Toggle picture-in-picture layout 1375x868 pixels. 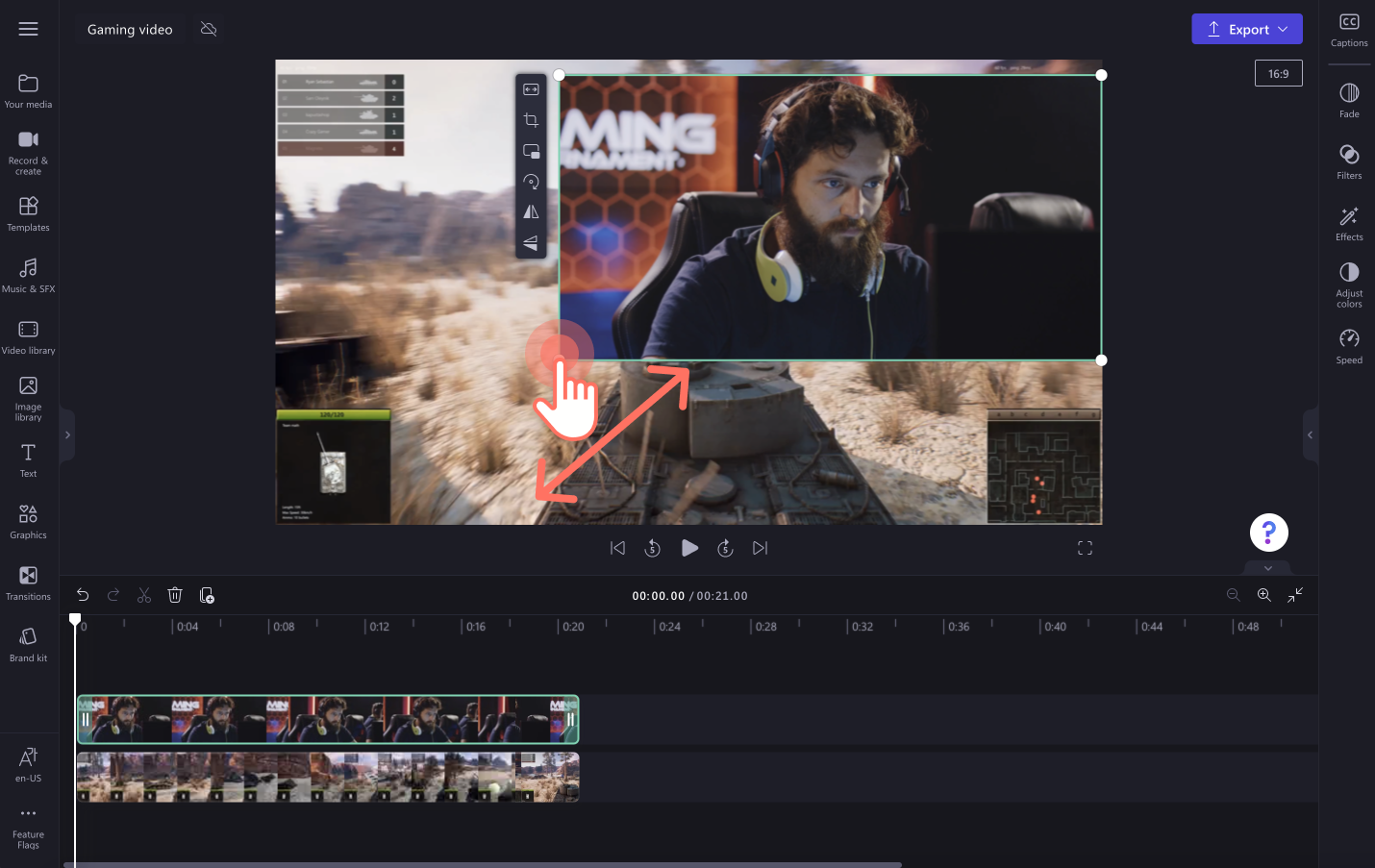[531, 151]
